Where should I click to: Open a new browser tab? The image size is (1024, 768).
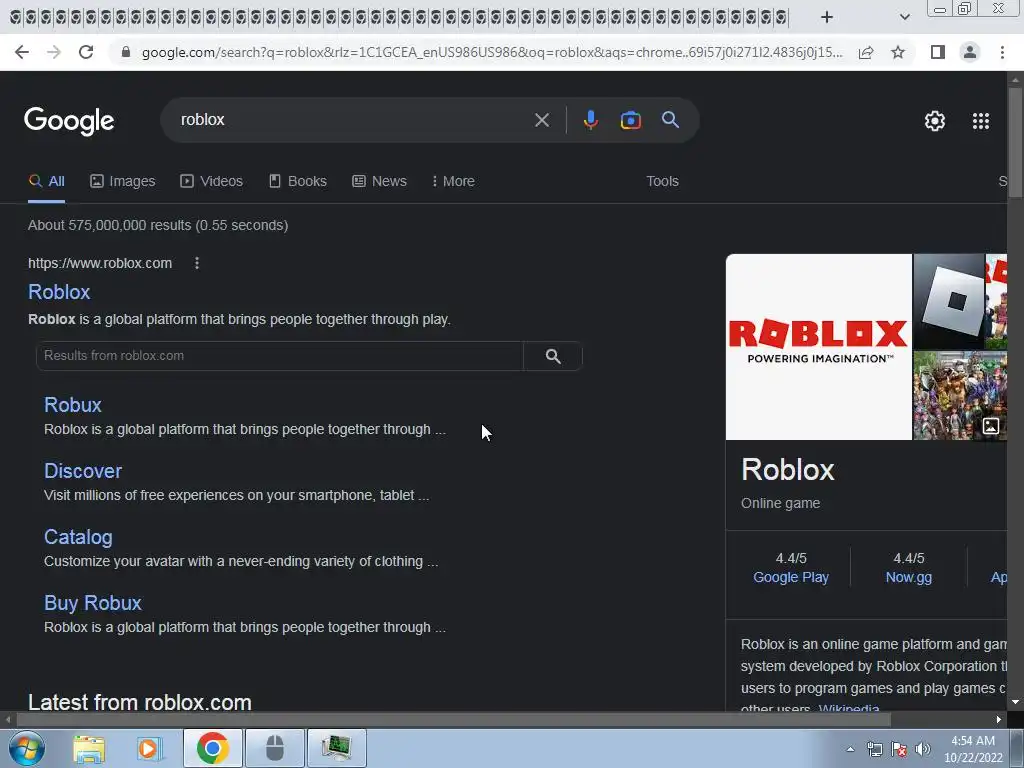tap(827, 17)
